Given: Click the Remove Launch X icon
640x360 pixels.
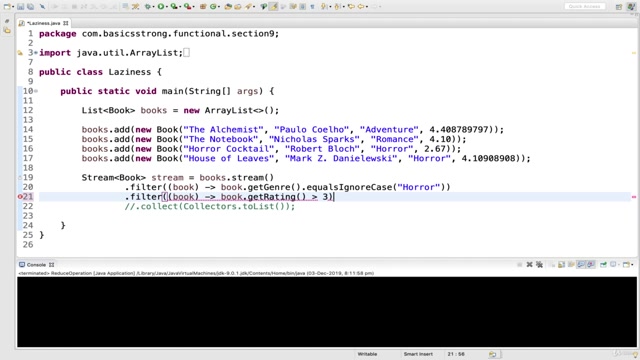Looking at the screenshot, I should pos(529,265).
